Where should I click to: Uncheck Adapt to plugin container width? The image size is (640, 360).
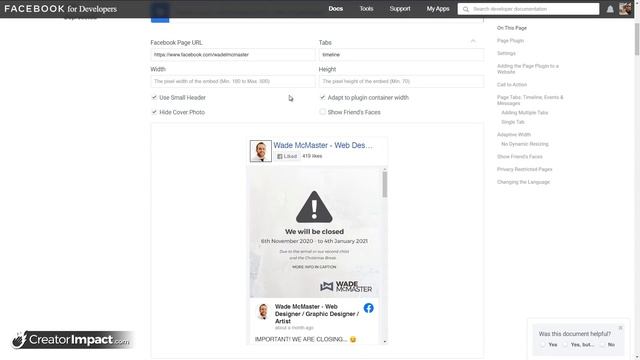[322, 98]
